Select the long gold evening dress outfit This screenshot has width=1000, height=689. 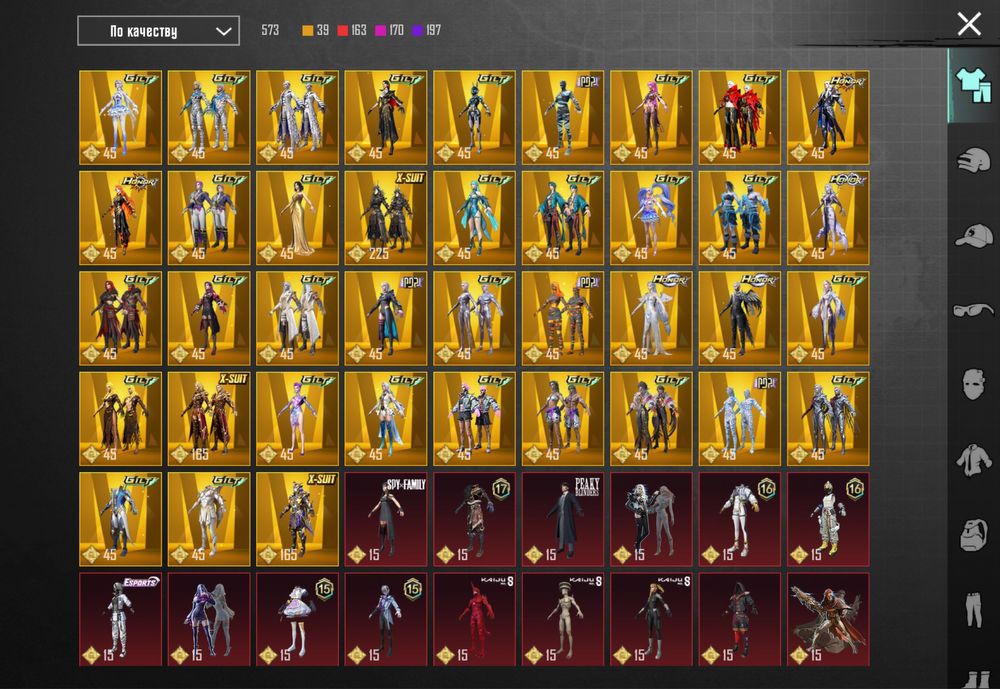pos(297,218)
